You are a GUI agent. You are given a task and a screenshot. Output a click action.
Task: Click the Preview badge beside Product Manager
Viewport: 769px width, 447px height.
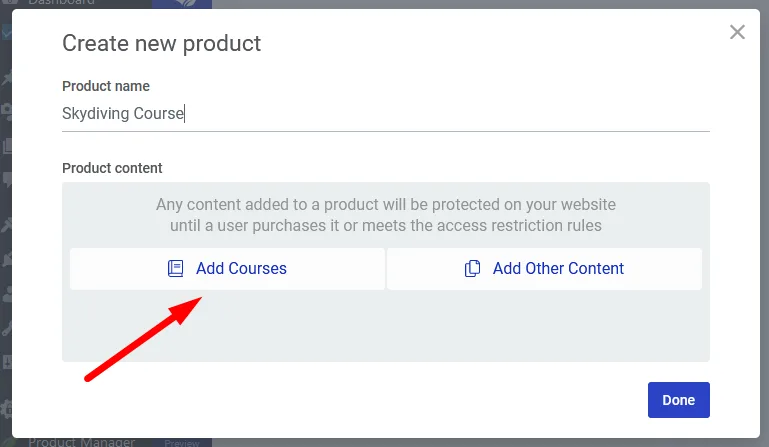[x=181, y=442]
